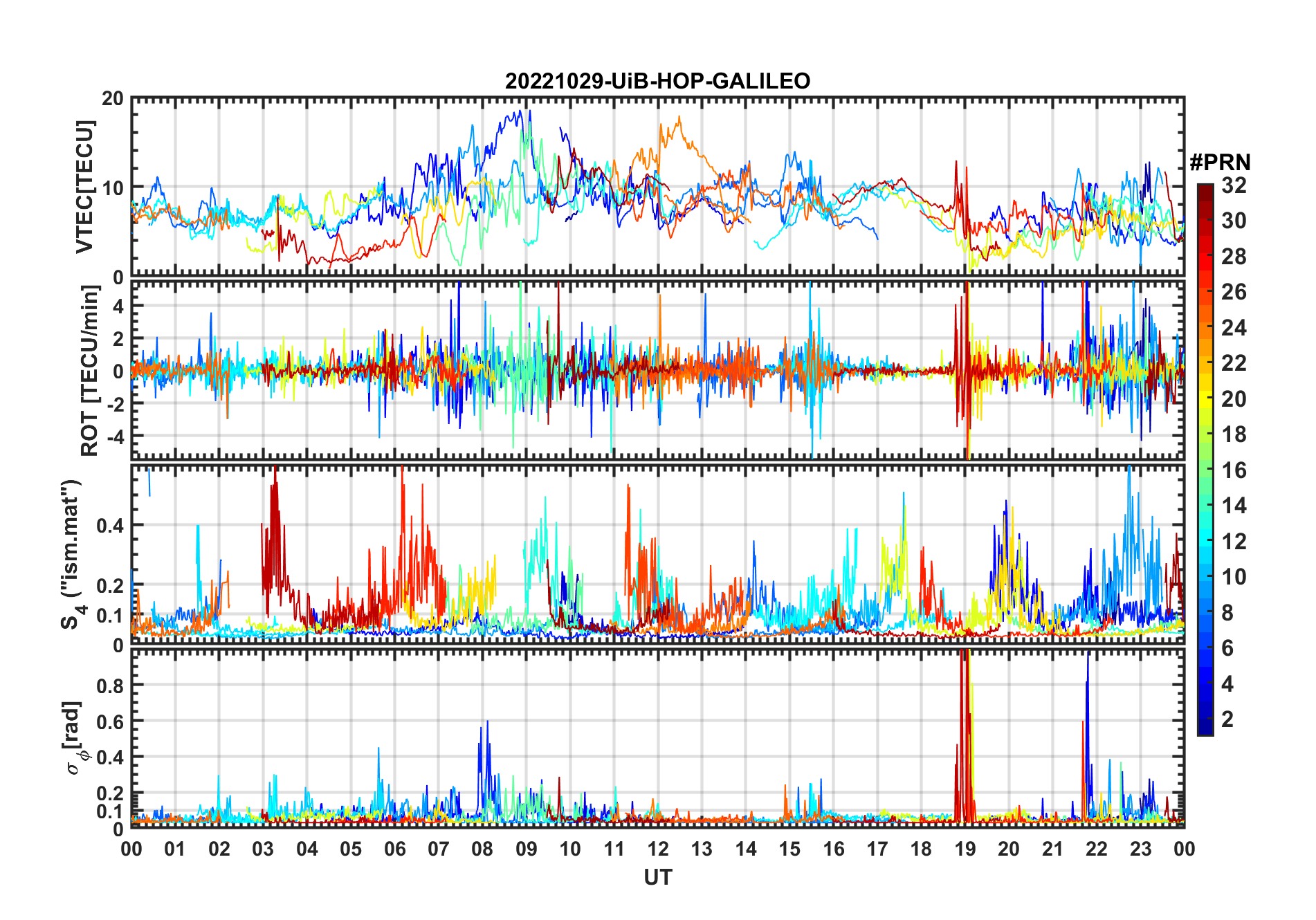Select the 21 hour tick on UT axis
Viewport: 1316px width, 920px height.
[1053, 849]
